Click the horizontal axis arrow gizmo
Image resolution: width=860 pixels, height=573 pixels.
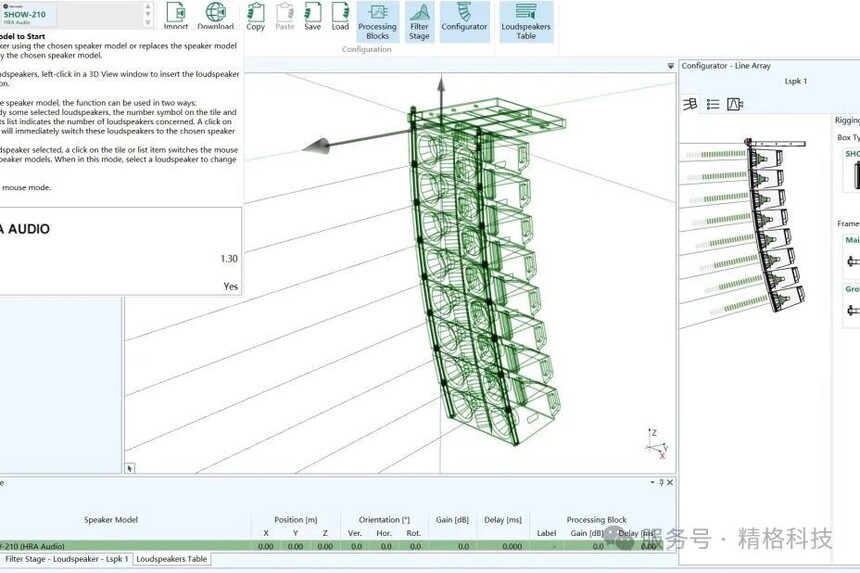tap(317, 146)
